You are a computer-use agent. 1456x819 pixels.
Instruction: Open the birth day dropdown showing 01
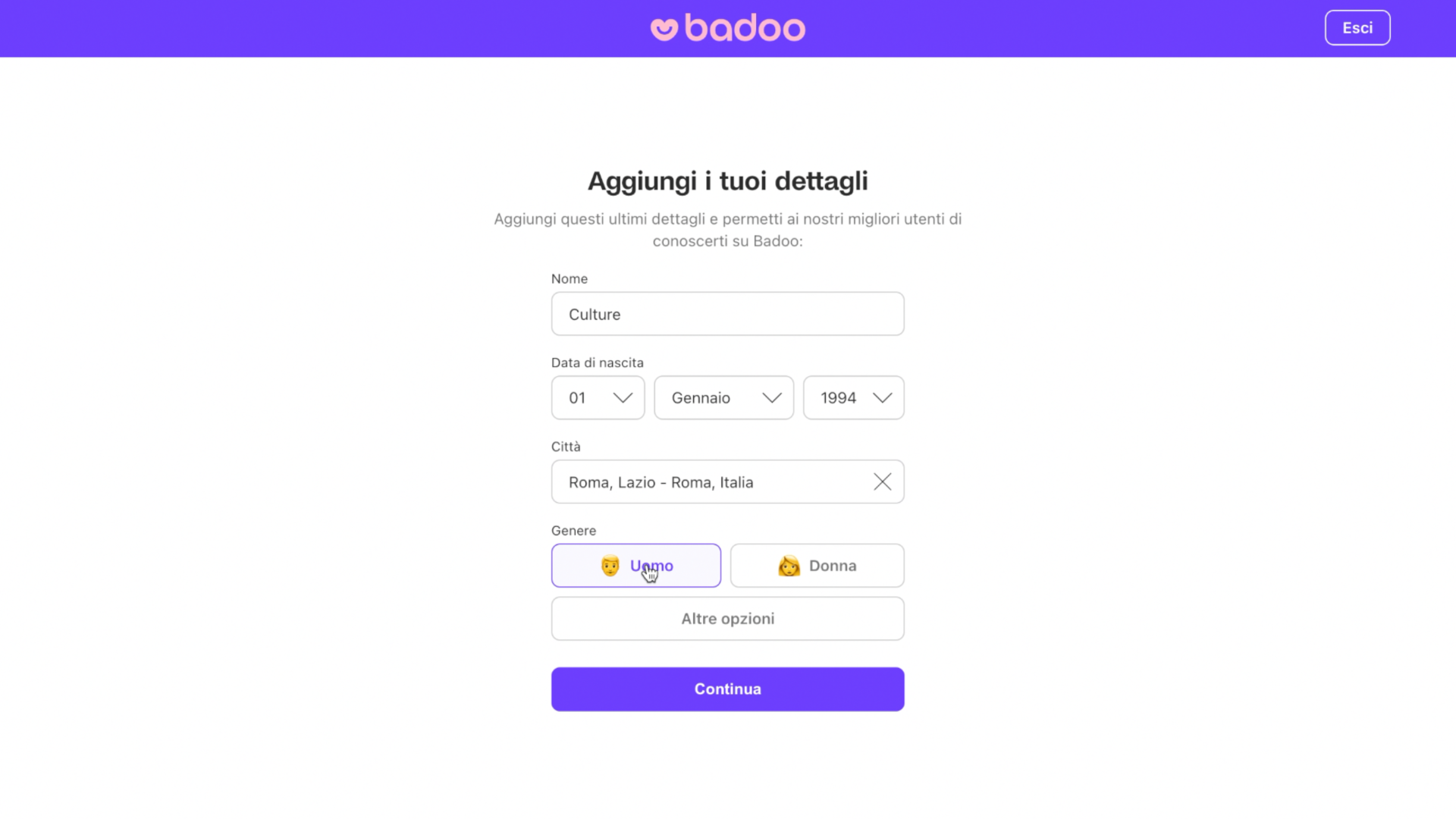tap(598, 397)
